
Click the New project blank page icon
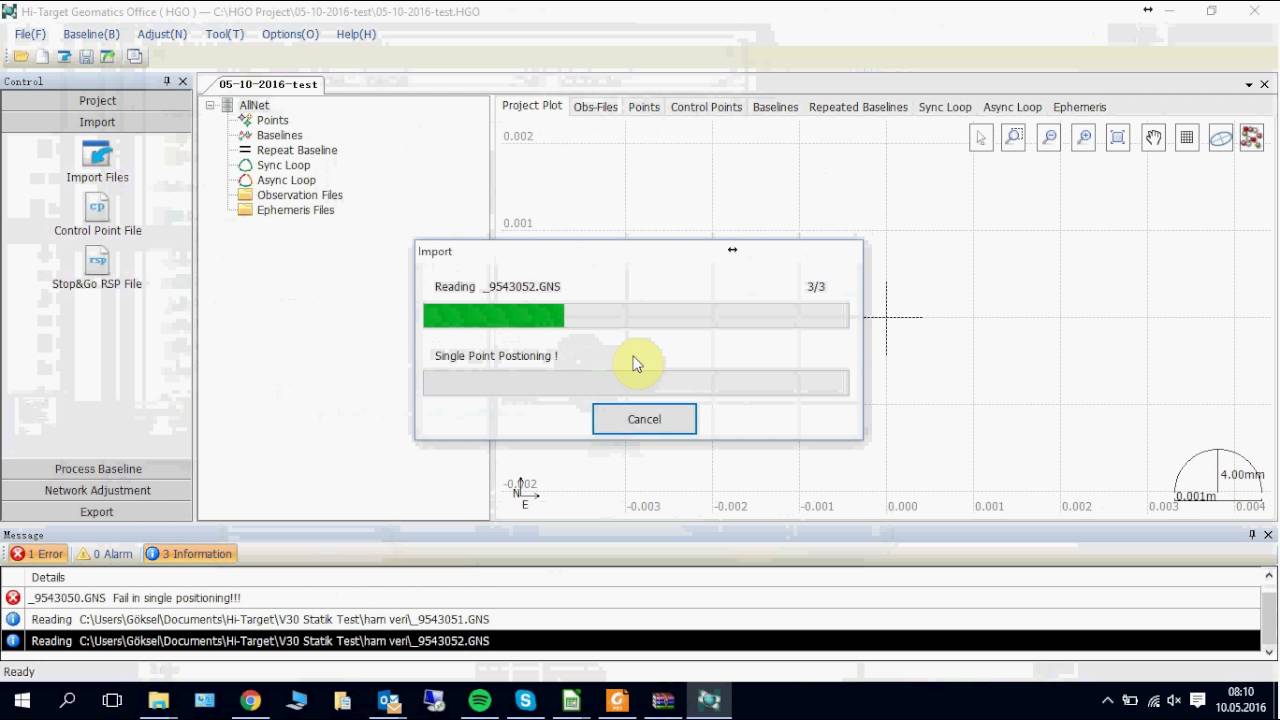(x=42, y=57)
